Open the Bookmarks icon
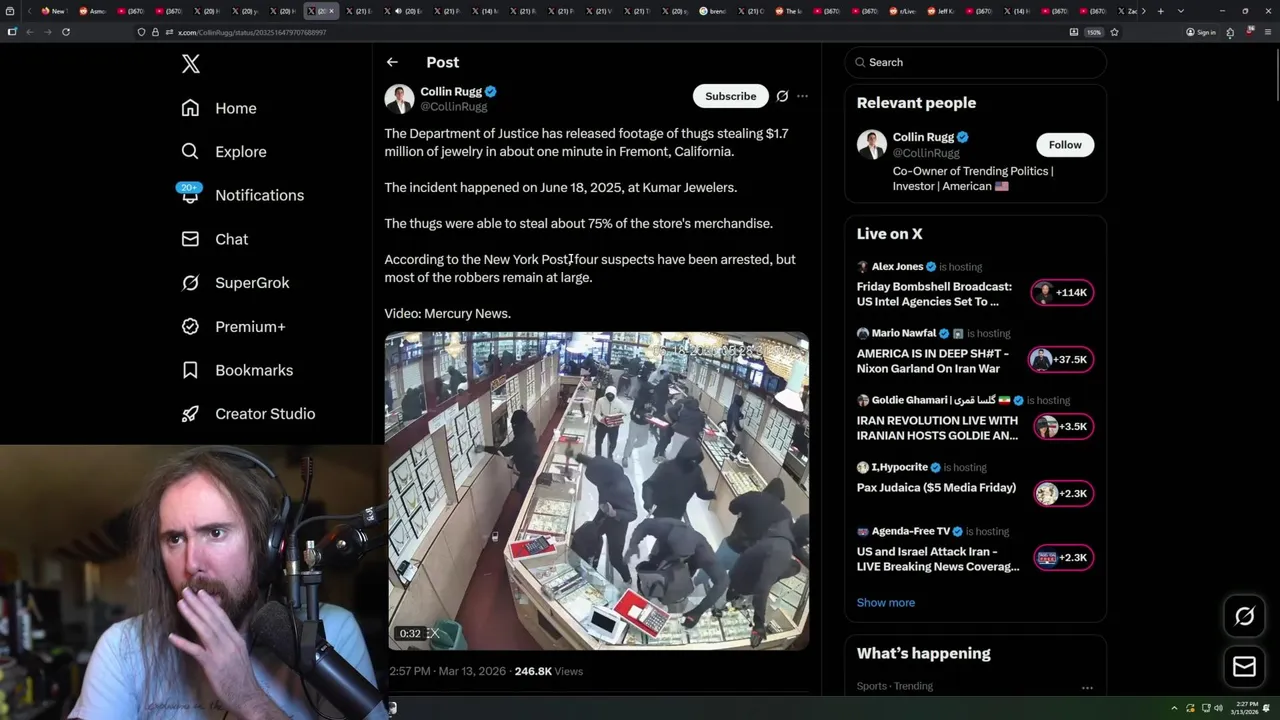Image resolution: width=1280 pixels, height=720 pixels. 190,370
